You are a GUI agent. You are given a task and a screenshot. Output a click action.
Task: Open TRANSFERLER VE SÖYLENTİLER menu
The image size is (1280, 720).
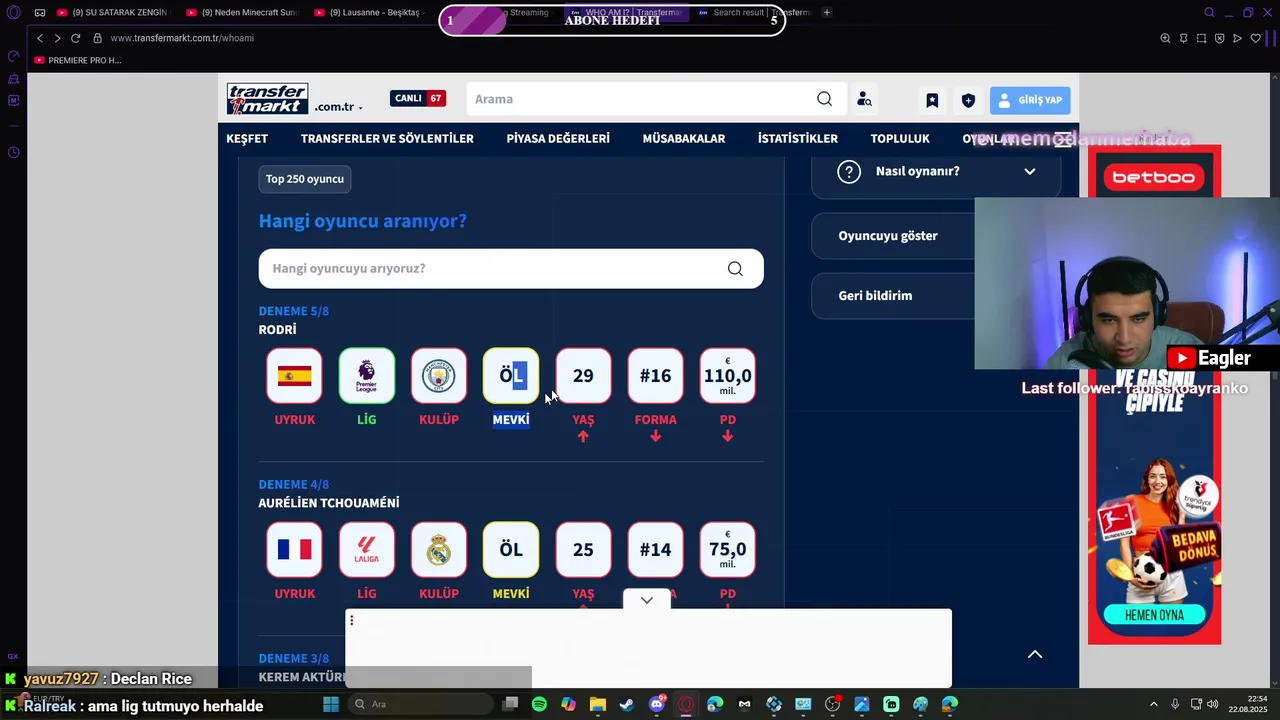[x=387, y=139]
